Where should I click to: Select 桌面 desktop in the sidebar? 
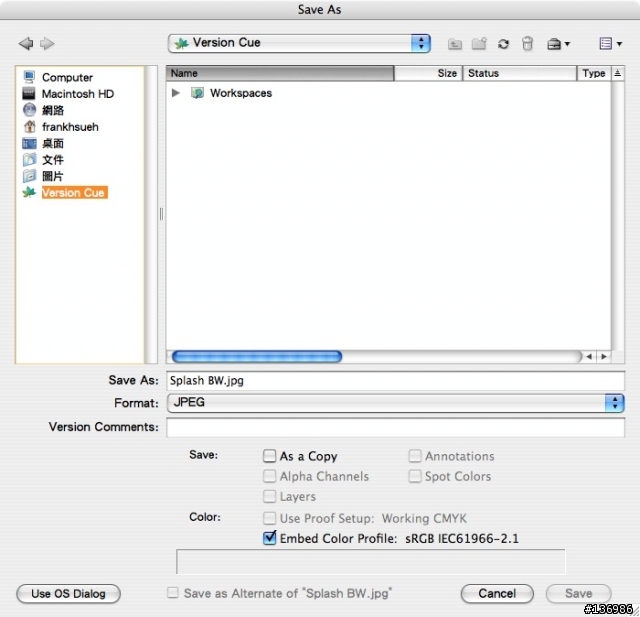click(x=53, y=143)
